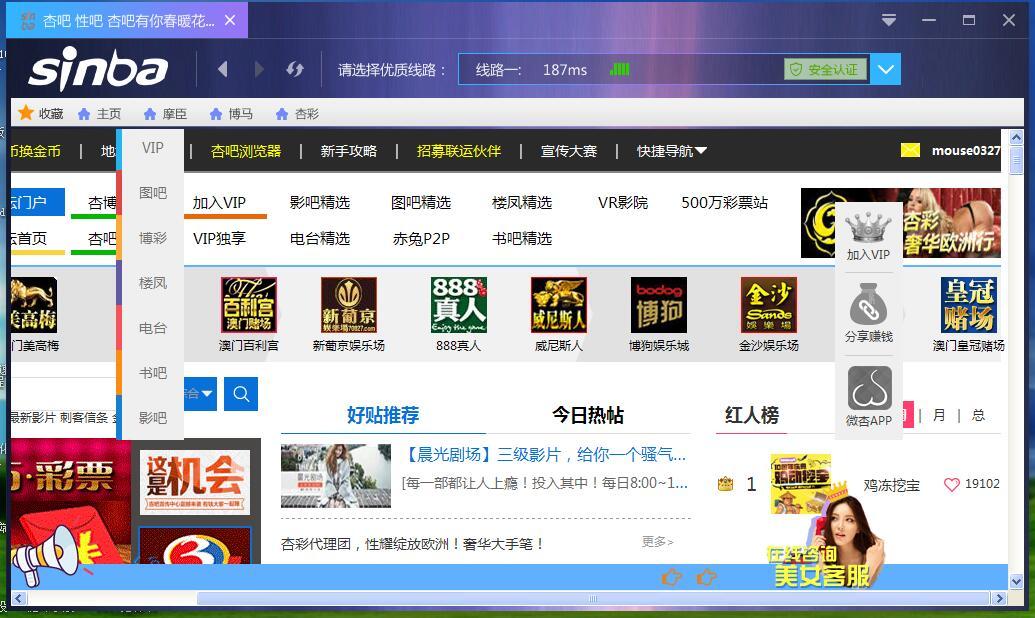Click 威尼斯人 icon
The image size is (1035, 618).
coord(558,305)
